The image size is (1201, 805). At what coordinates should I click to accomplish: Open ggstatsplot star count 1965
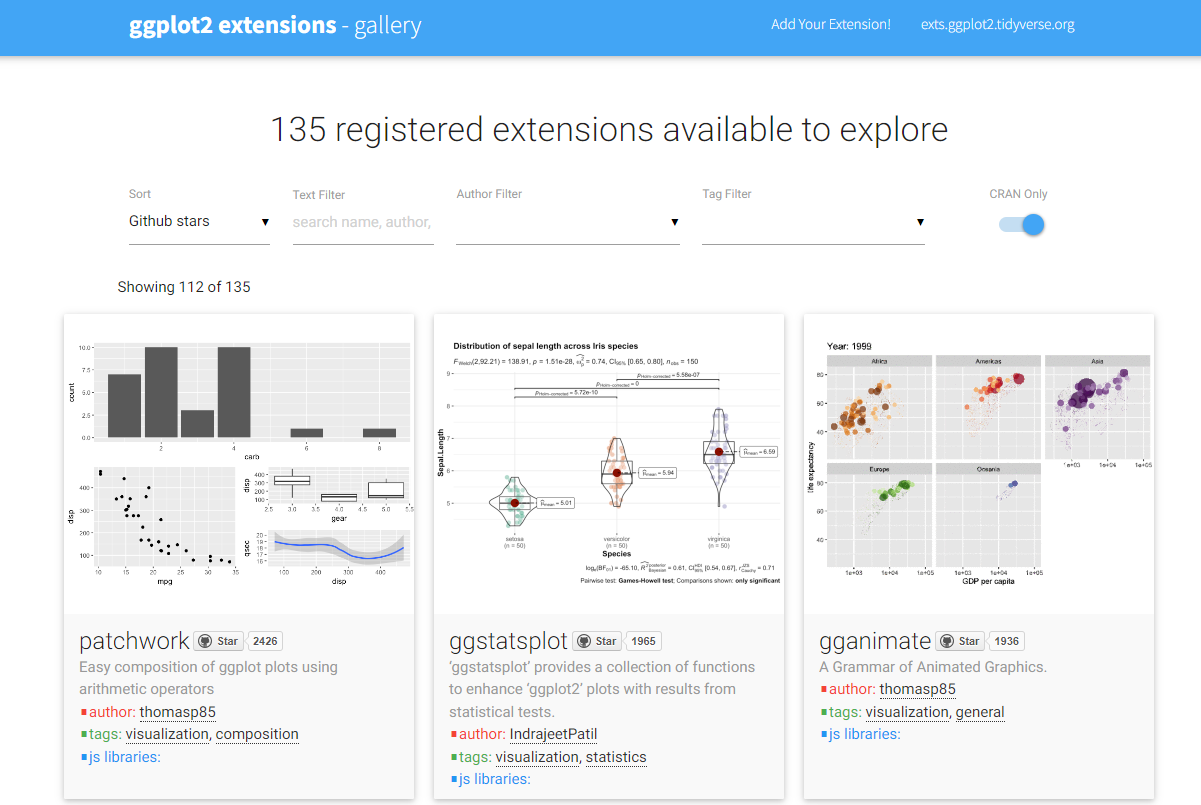(643, 641)
